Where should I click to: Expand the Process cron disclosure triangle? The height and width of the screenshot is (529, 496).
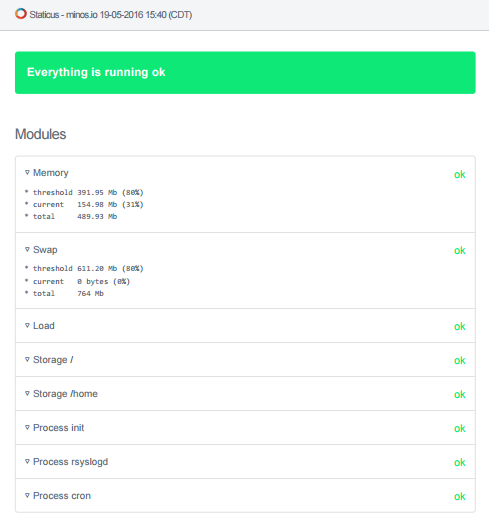click(x=27, y=496)
